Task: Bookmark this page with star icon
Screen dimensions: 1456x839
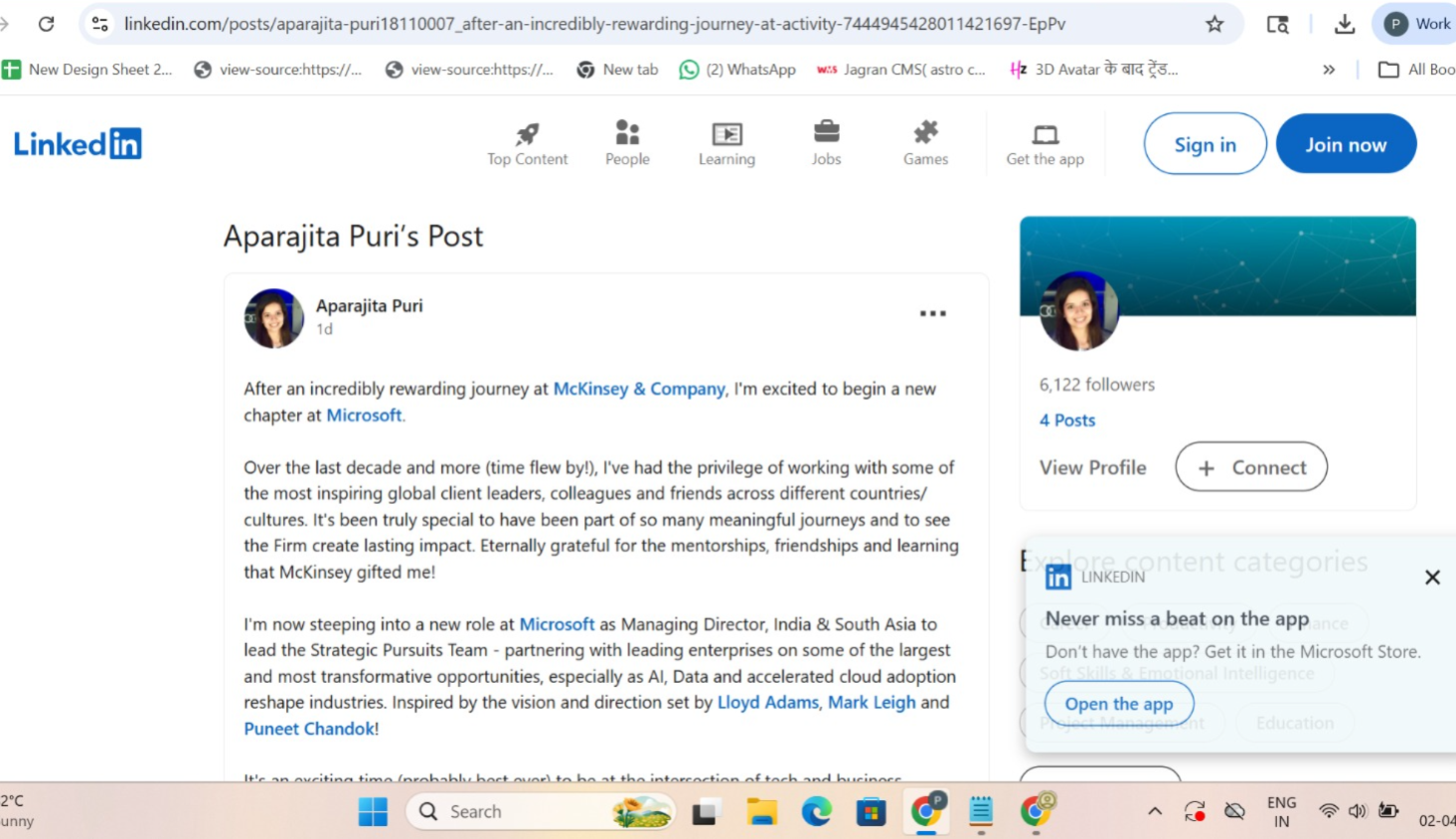Action: coord(1214,24)
